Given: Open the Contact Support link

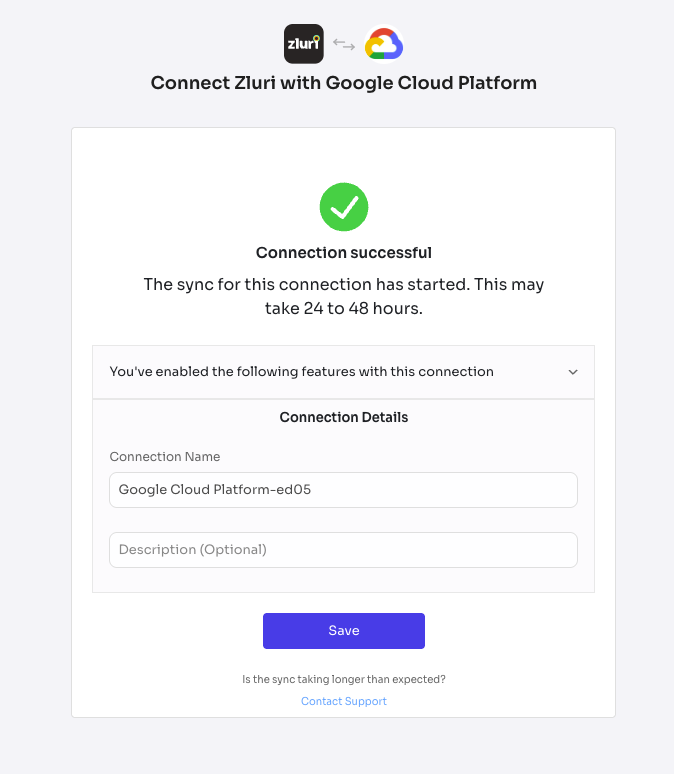Looking at the screenshot, I should point(344,701).
